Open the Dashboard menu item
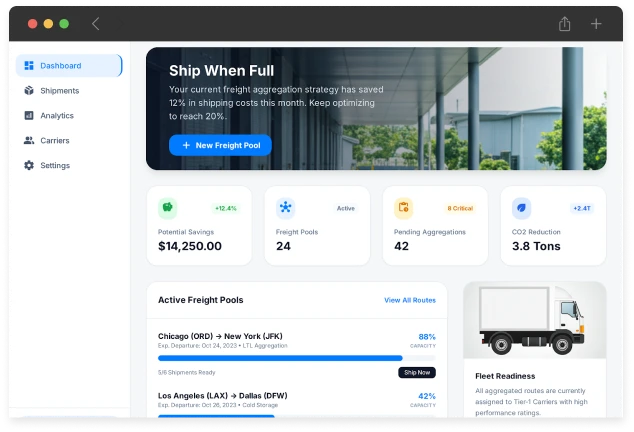The height and width of the screenshot is (432, 634). pyautogui.click(x=69, y=66)
